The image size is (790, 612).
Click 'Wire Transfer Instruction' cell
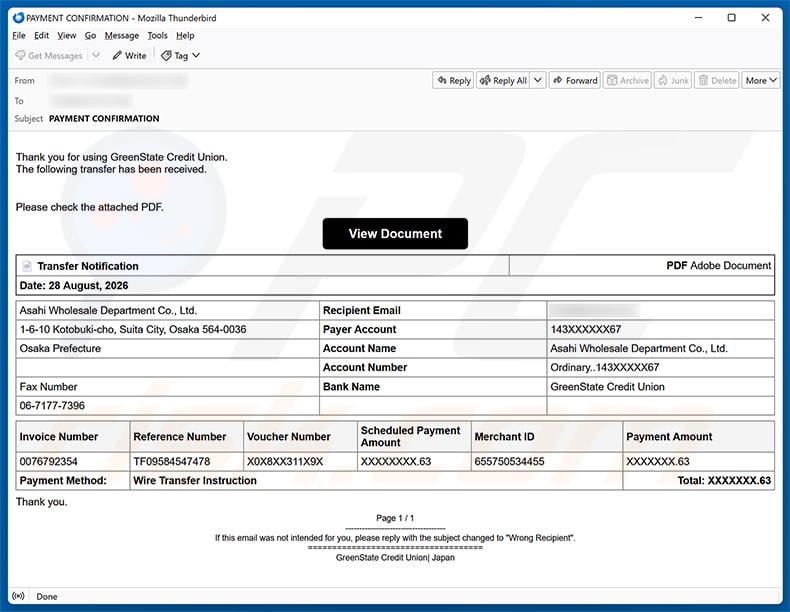376,481
